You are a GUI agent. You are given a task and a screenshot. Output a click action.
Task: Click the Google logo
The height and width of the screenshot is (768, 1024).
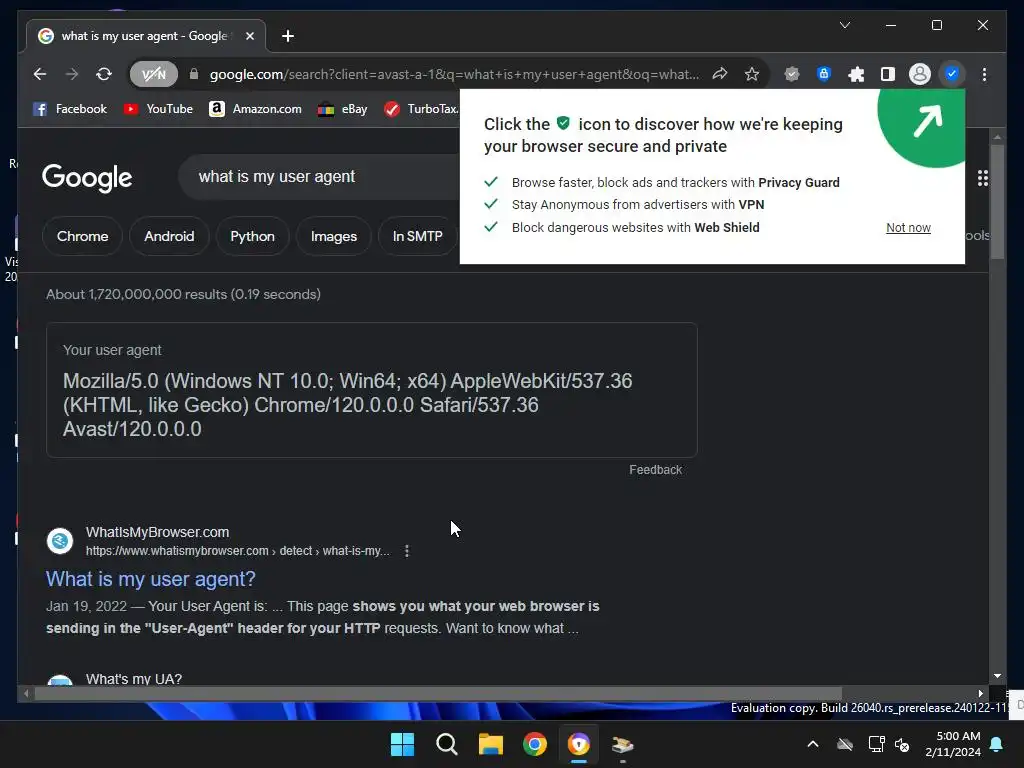(x=87, y=178)
